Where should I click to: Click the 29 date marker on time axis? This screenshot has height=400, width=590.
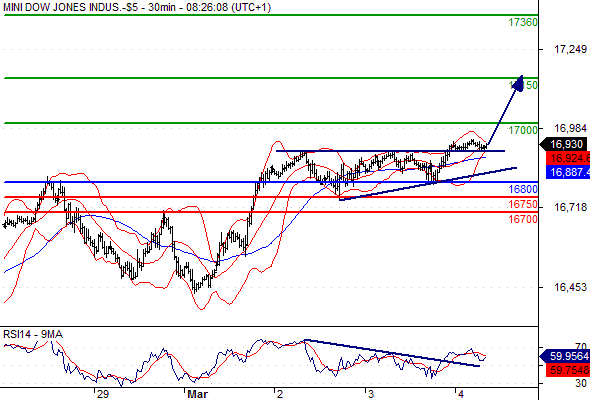[103, 394]
